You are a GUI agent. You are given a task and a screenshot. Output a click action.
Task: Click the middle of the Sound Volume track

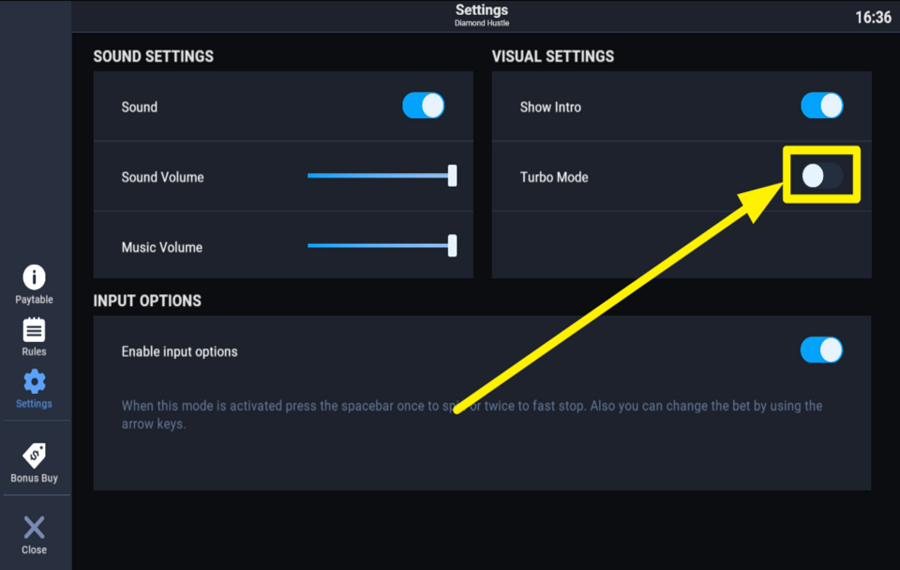pos(380,176)
